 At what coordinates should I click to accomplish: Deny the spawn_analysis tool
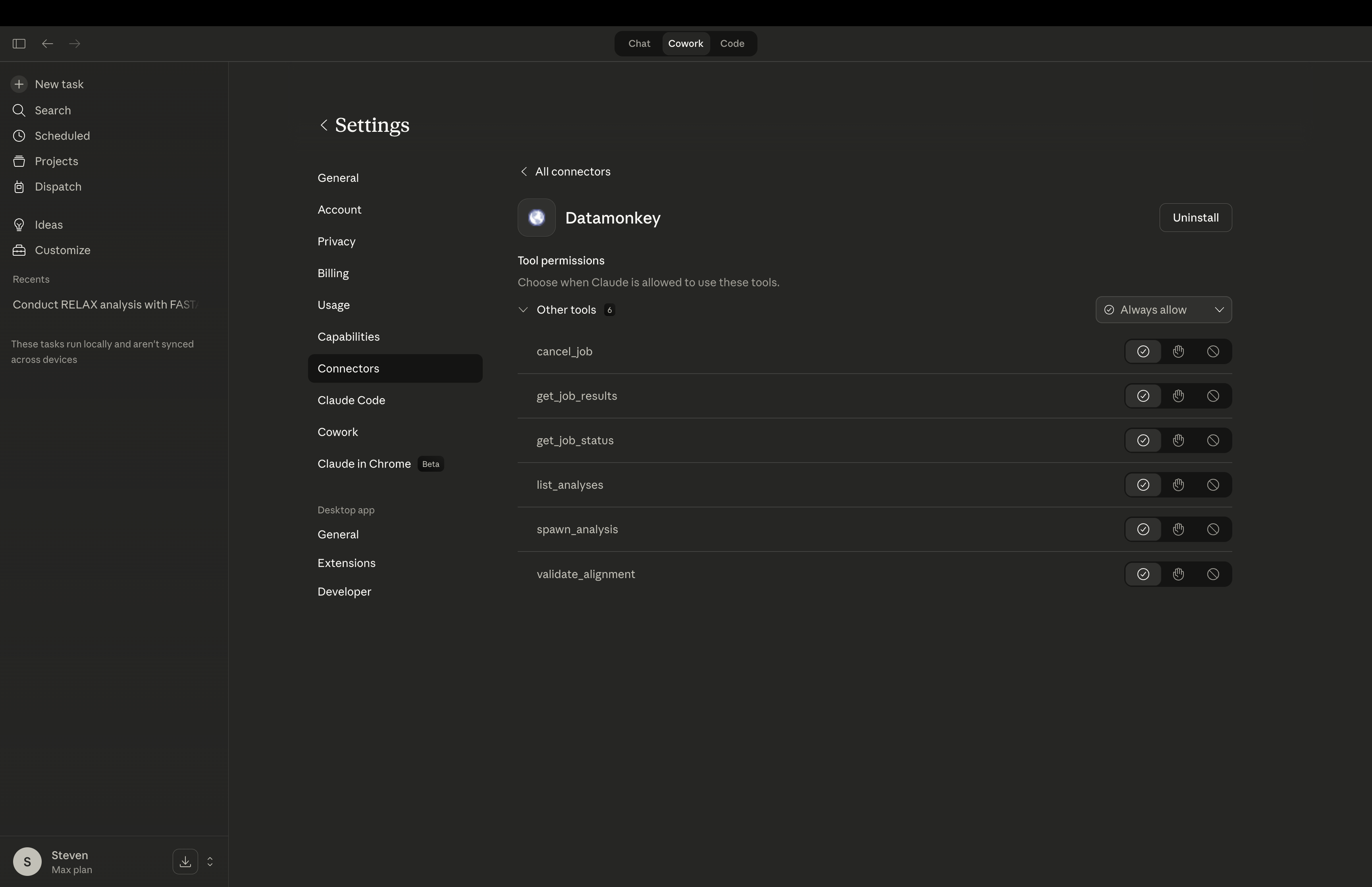tap(1214, 529)
